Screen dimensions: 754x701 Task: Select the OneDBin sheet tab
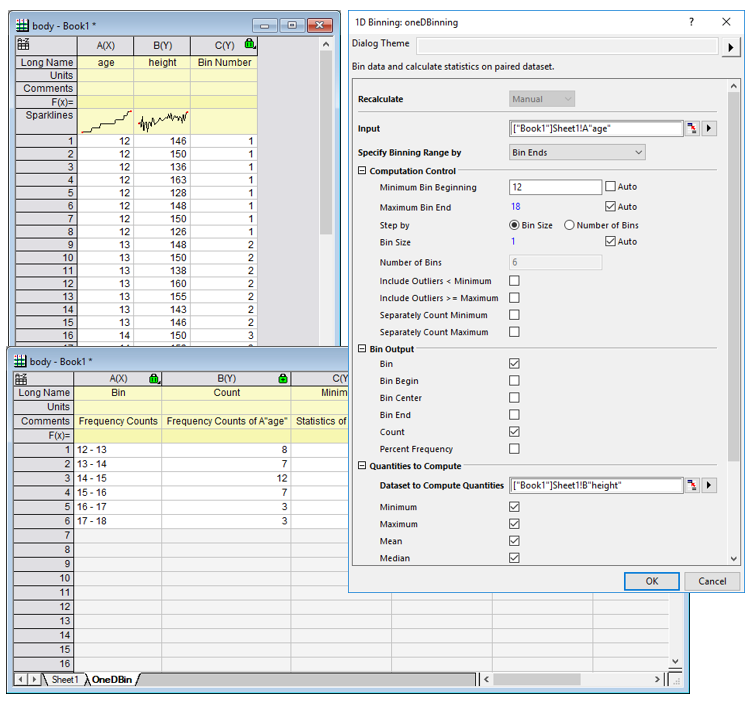(x=111, y=680)
